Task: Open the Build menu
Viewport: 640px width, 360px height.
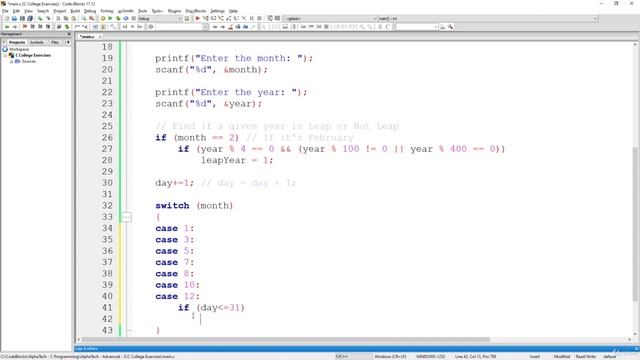Action: tap(75, 11)
